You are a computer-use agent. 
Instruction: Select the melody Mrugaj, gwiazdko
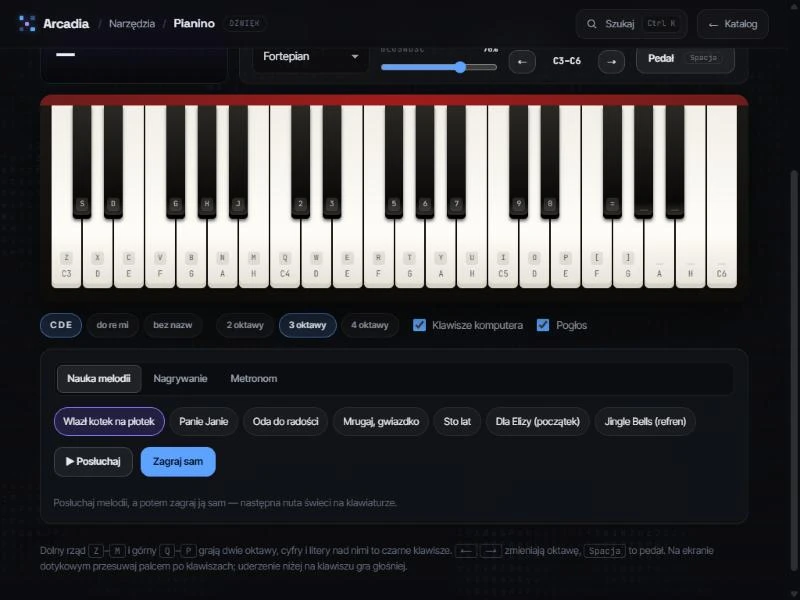coord(381,422)
